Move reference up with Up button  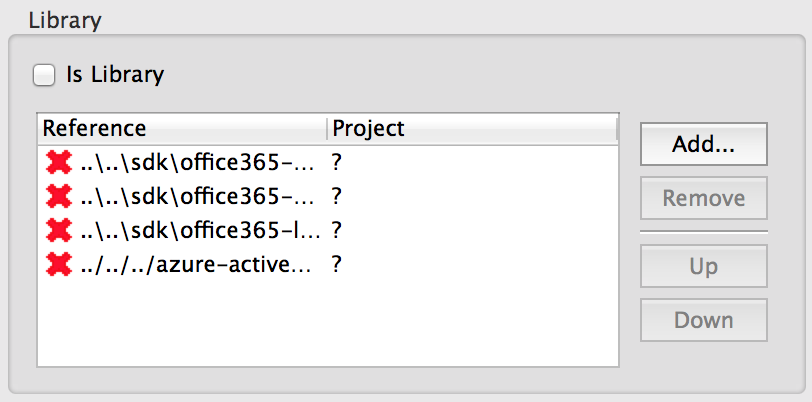(703, 266)
